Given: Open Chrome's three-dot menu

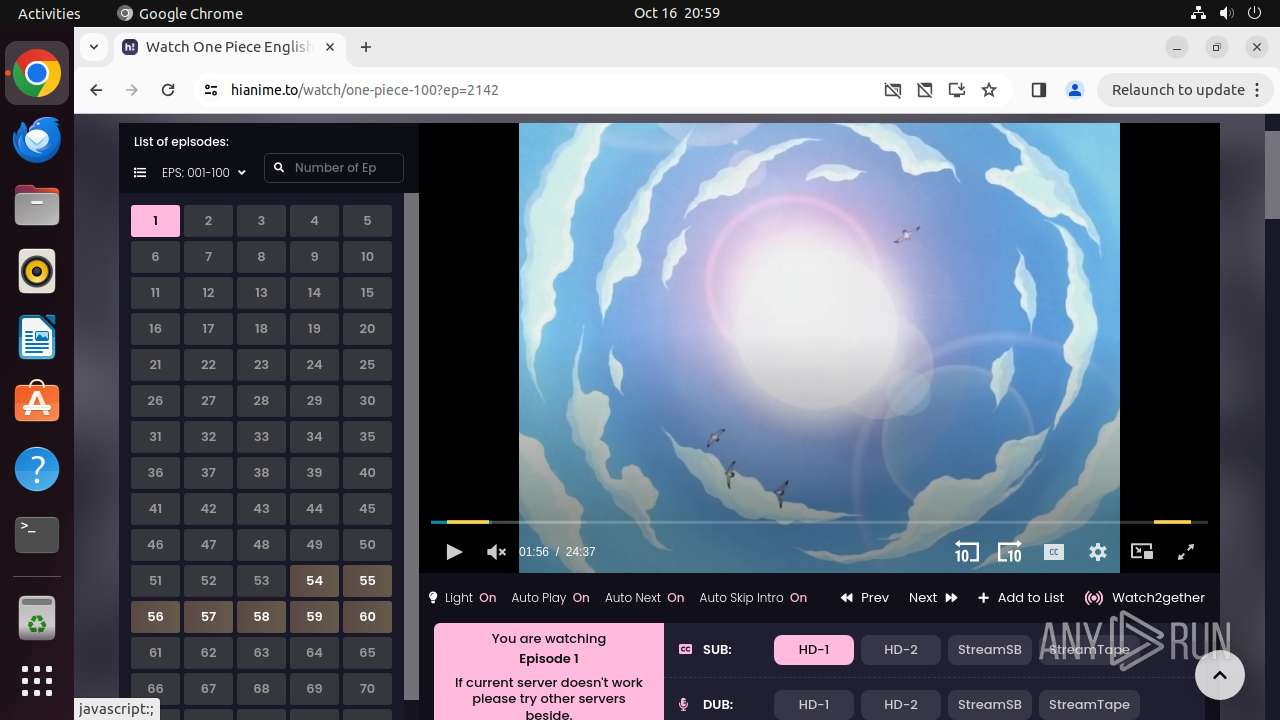Looking at the screenshot, I should (x=1256, y=90).
